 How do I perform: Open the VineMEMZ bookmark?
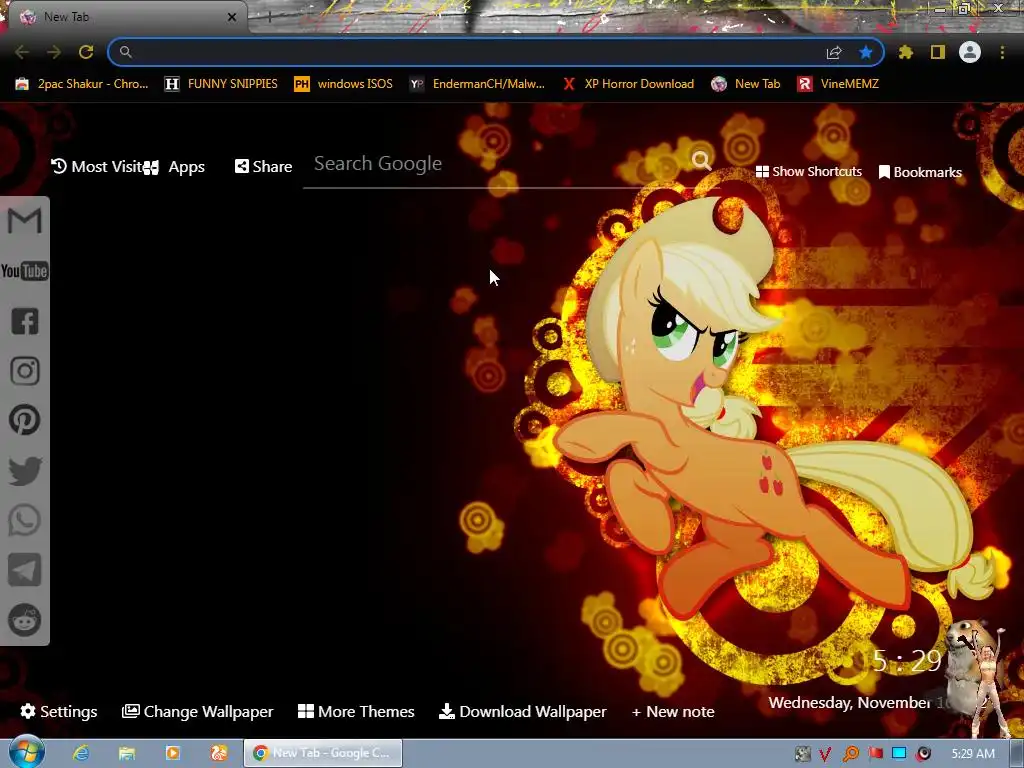[x=839, y=84]
